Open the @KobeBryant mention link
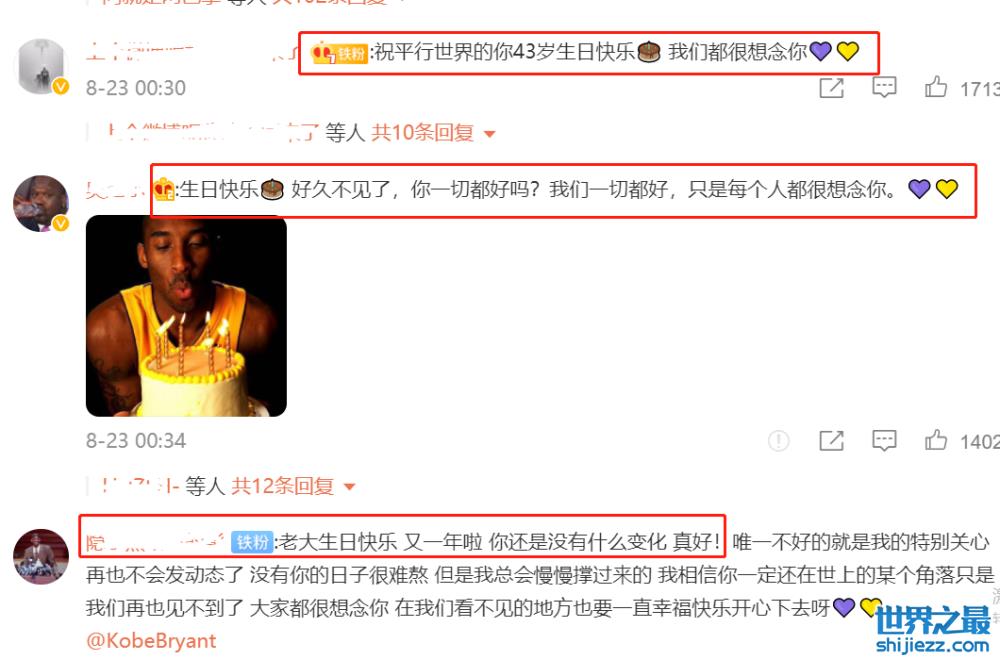Screen dimensions: 1000x660 (151, 640)
